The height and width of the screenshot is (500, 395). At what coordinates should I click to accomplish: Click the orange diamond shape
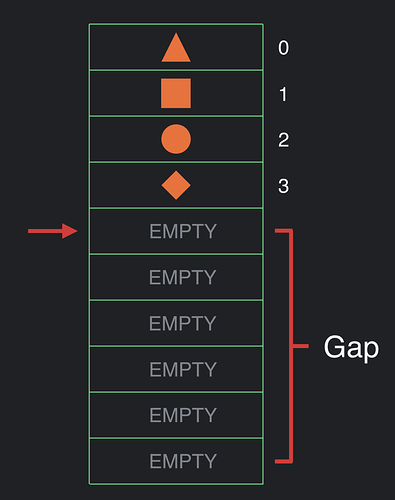tap(176, 185)
